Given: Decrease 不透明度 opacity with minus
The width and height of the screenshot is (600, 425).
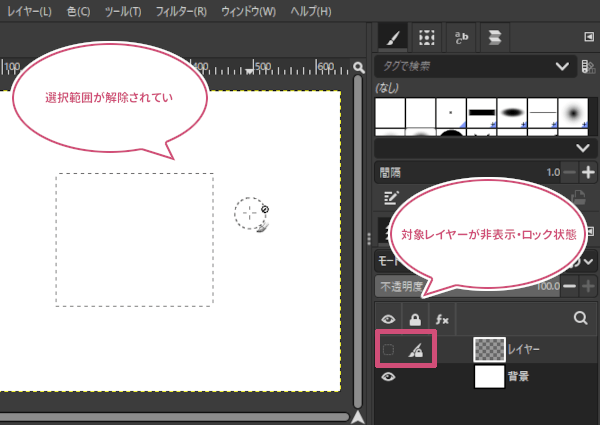Looking at the screenshot, I should 569,286.
